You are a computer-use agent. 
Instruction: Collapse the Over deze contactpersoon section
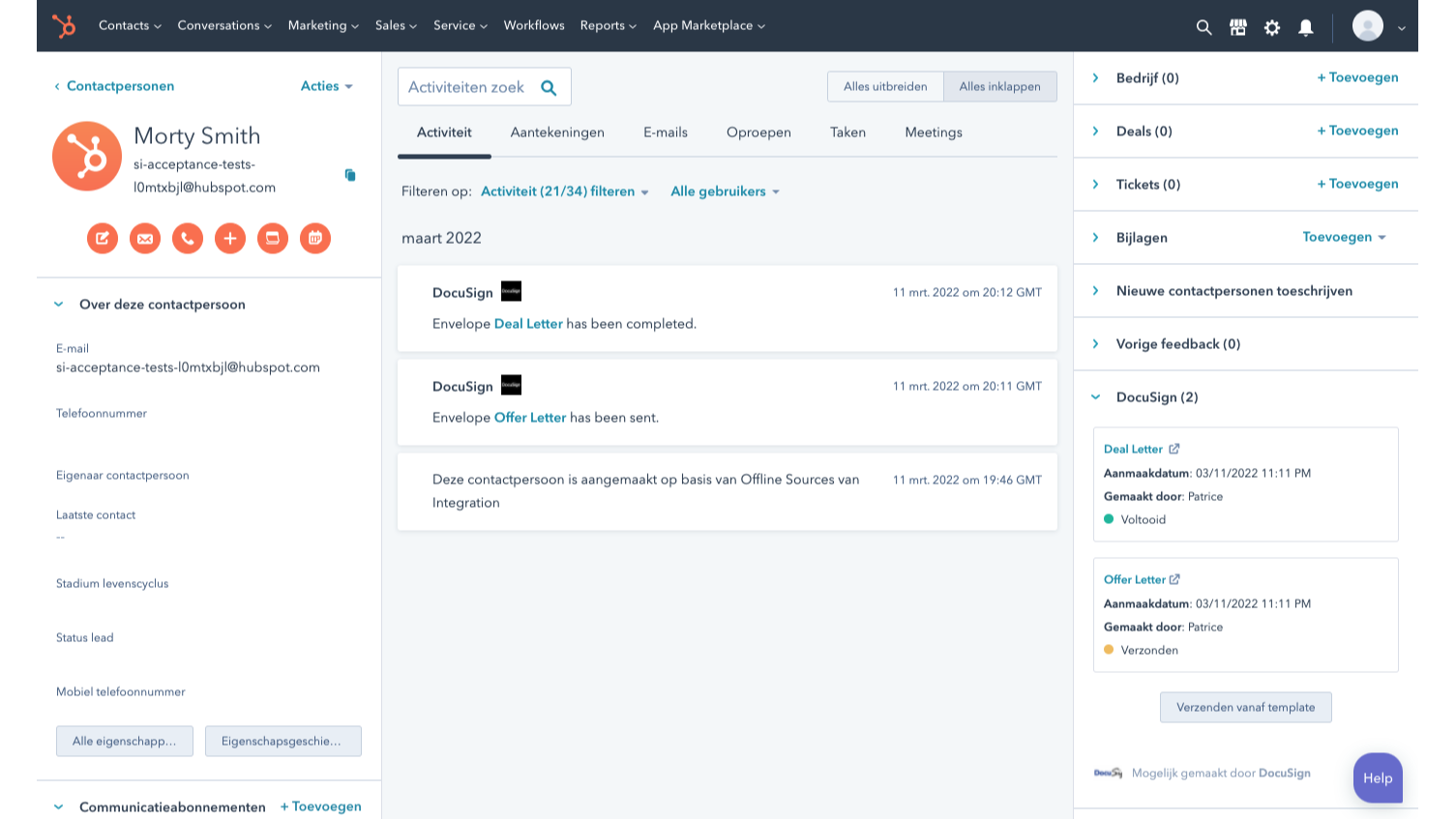coord(59,305)
